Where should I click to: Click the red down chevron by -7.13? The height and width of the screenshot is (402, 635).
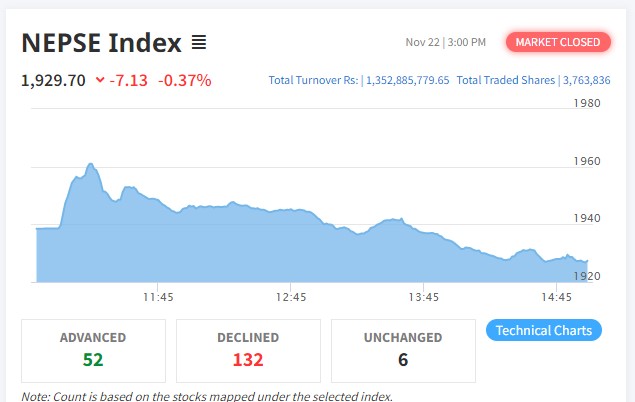point(101,80)
